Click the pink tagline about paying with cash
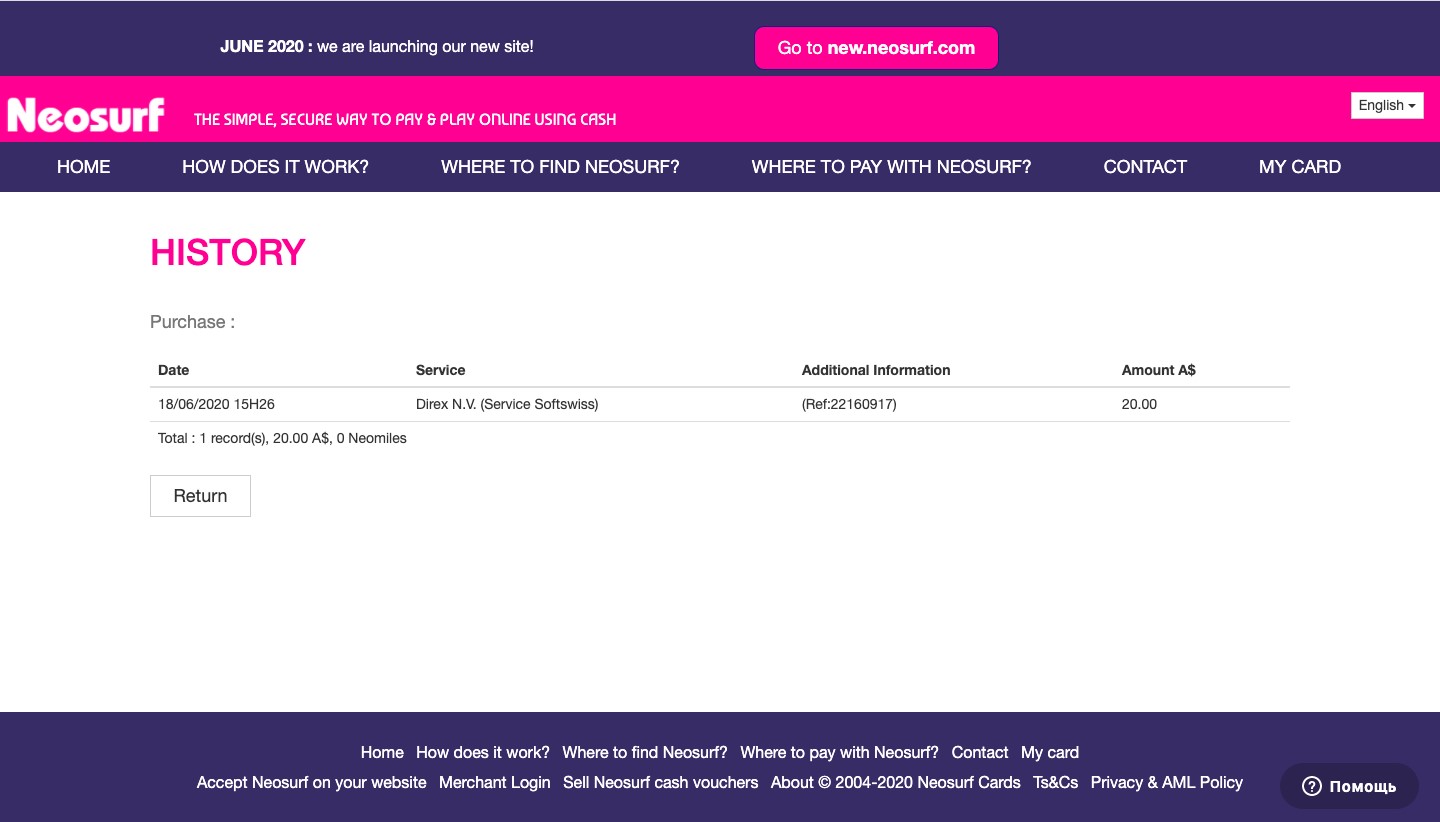Viewport: 1440px width, 822px height. click(x=405, y=119)
